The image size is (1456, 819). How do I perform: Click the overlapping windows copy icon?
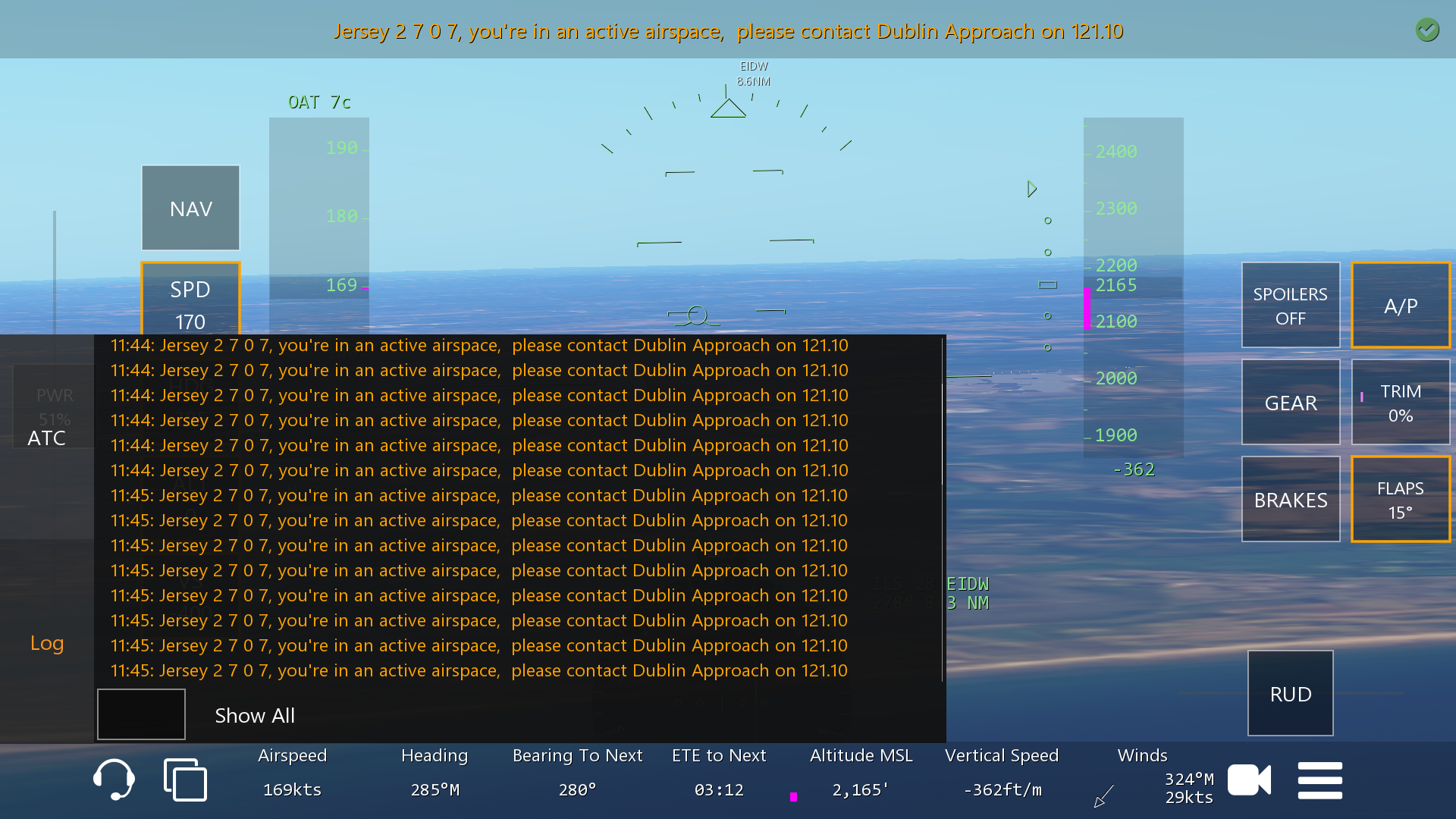click(185, 780)
